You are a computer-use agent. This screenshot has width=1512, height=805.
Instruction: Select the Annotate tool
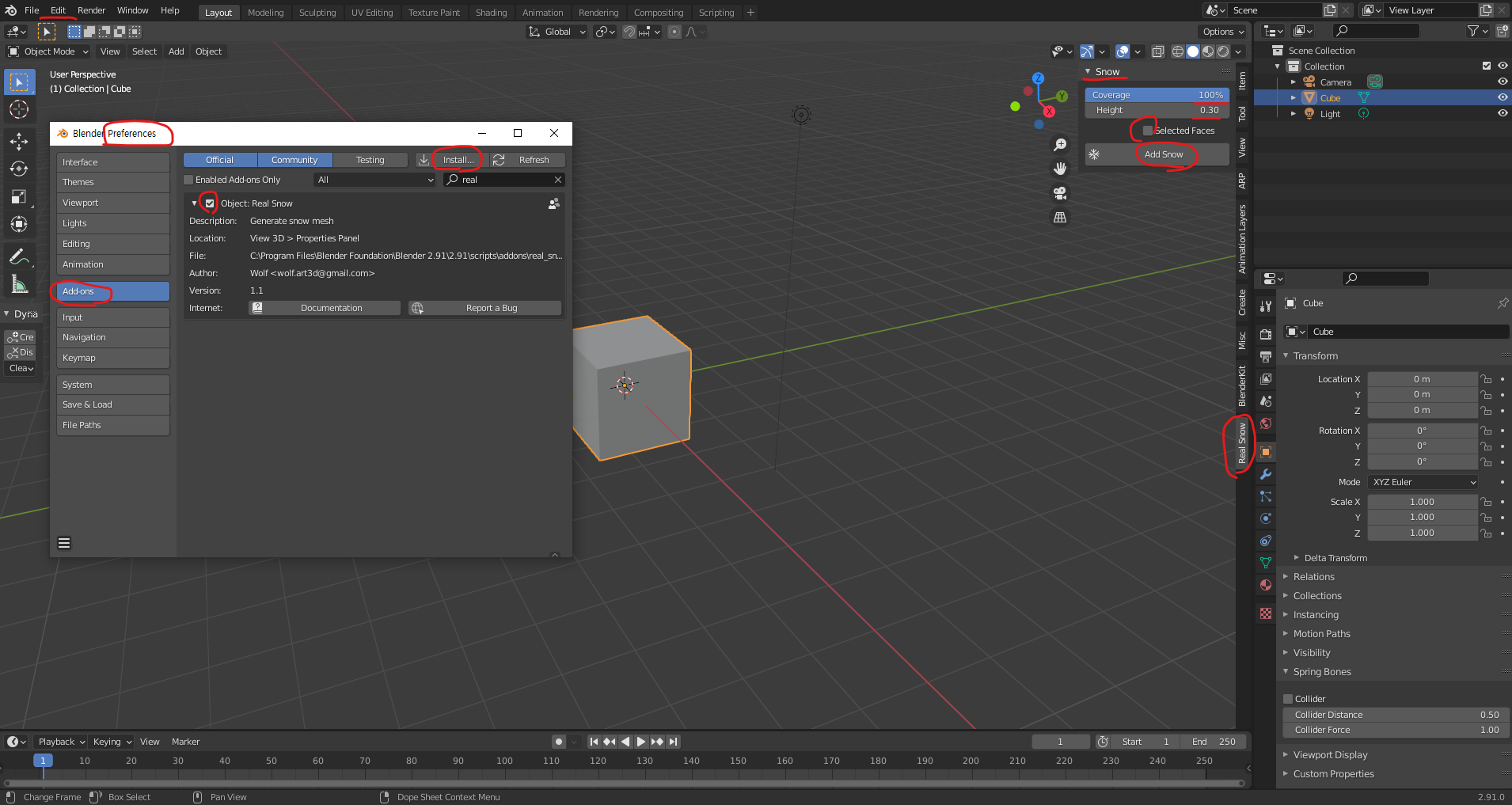[x=19, y=256]
